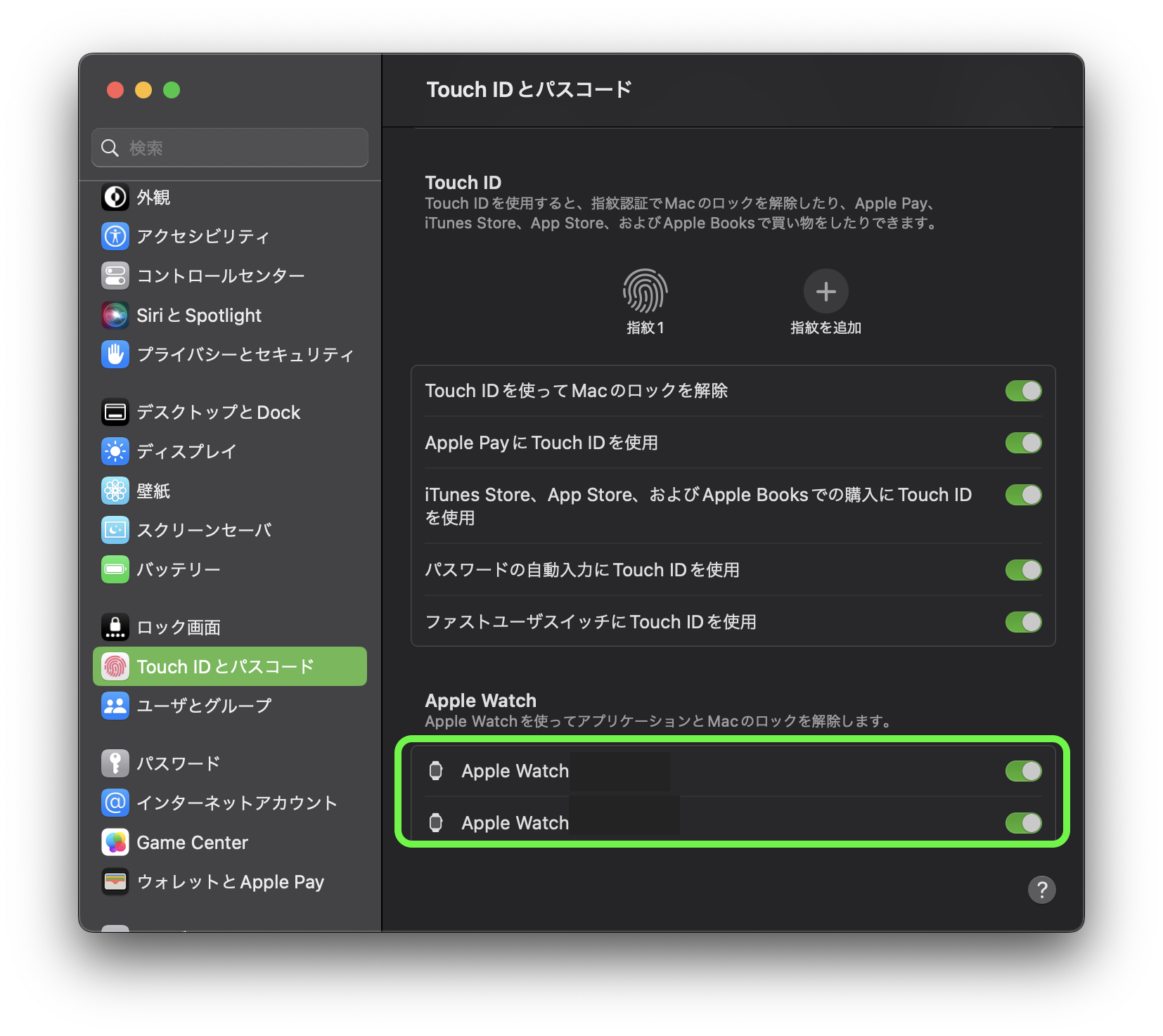
Task: Select ロック画面 lock icon
Action: (115, 627)
